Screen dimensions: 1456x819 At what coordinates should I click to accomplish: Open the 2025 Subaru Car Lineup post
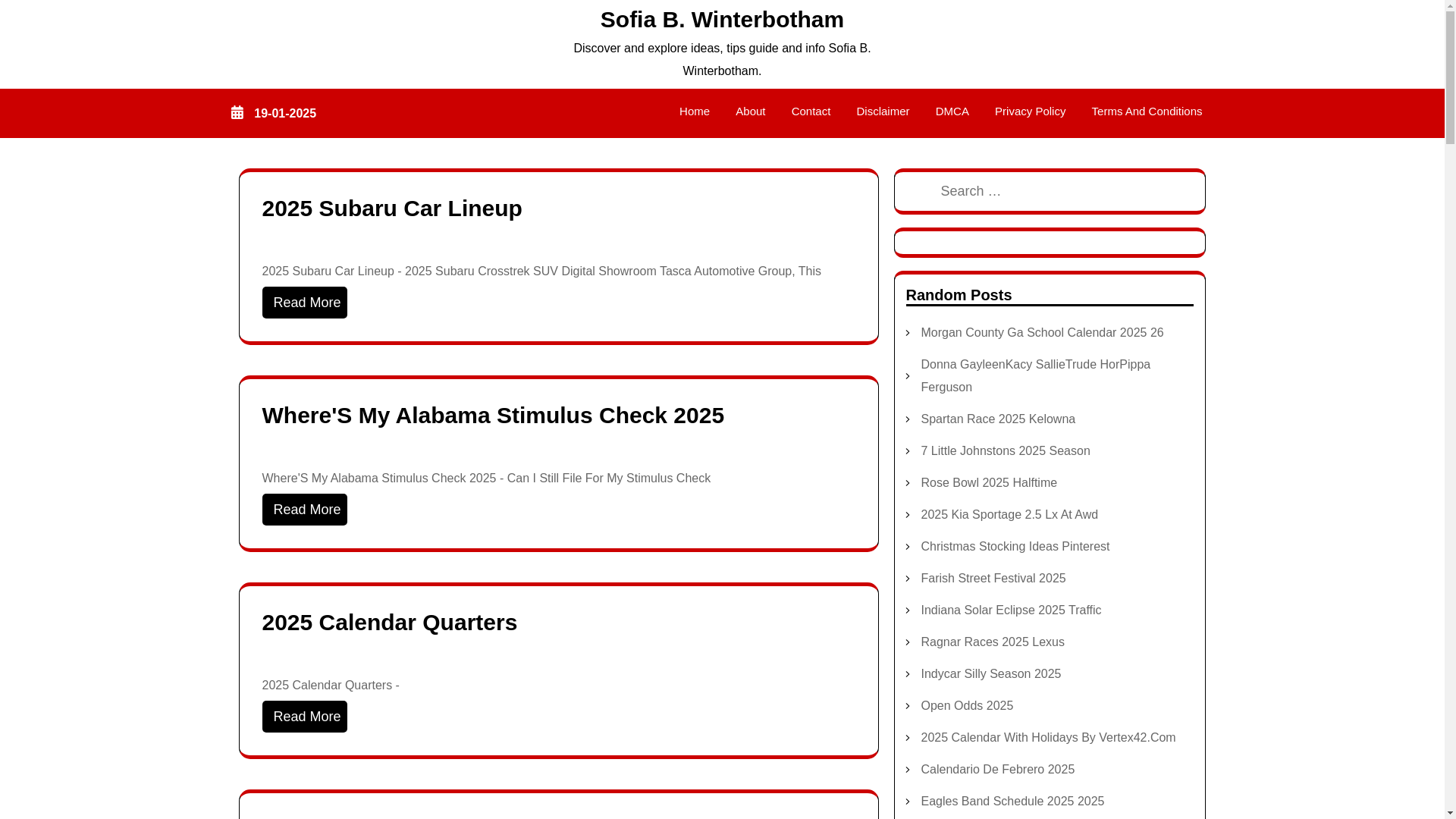click(x=392, y=209)
